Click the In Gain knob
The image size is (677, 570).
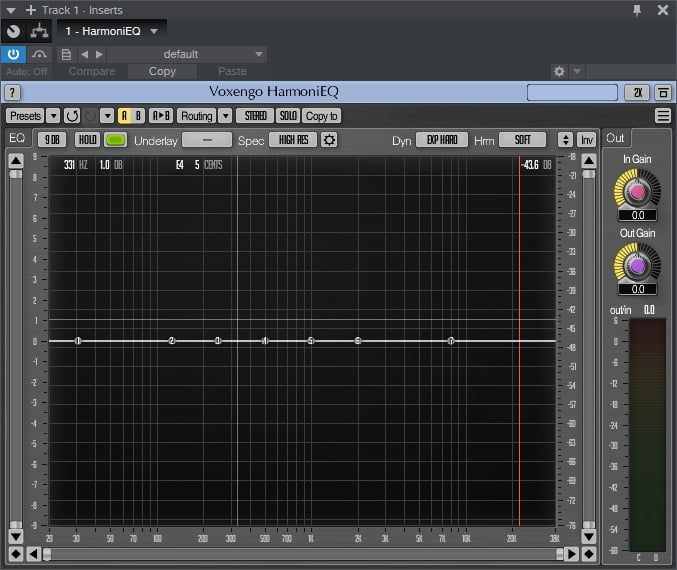(x=637, y=189)
